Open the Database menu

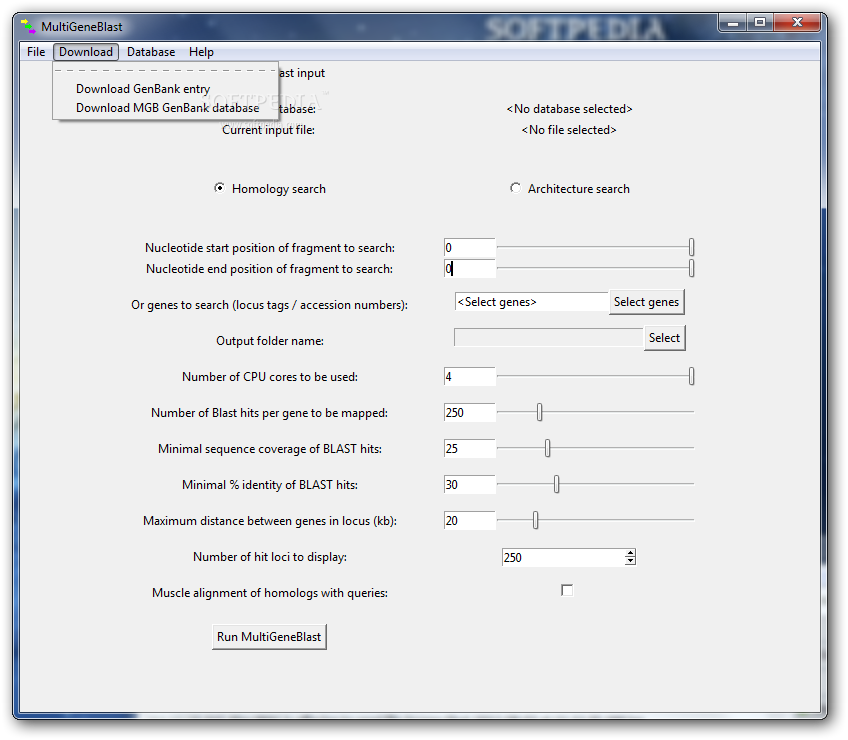coord(151,52)
